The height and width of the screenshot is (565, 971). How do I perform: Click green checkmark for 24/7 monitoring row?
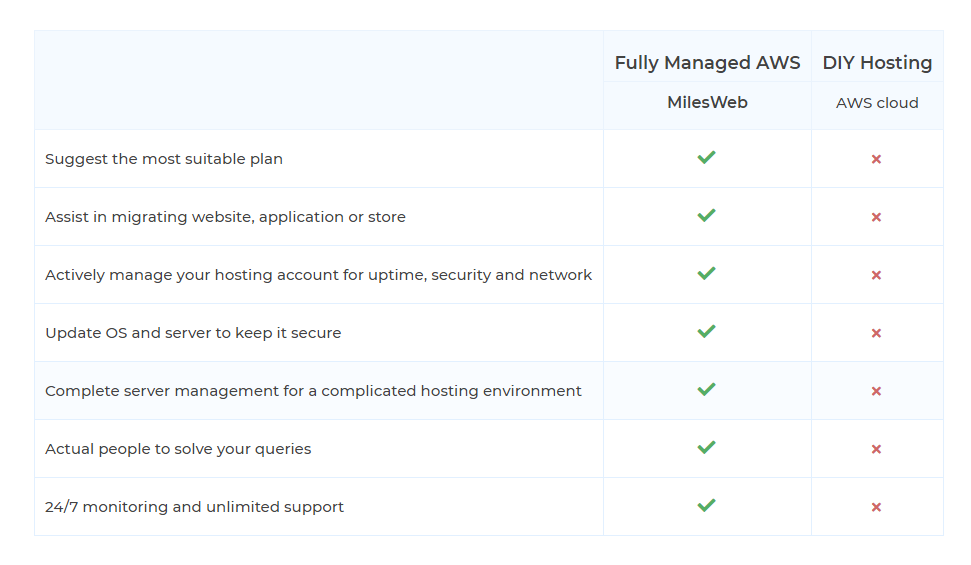(707, 505)
